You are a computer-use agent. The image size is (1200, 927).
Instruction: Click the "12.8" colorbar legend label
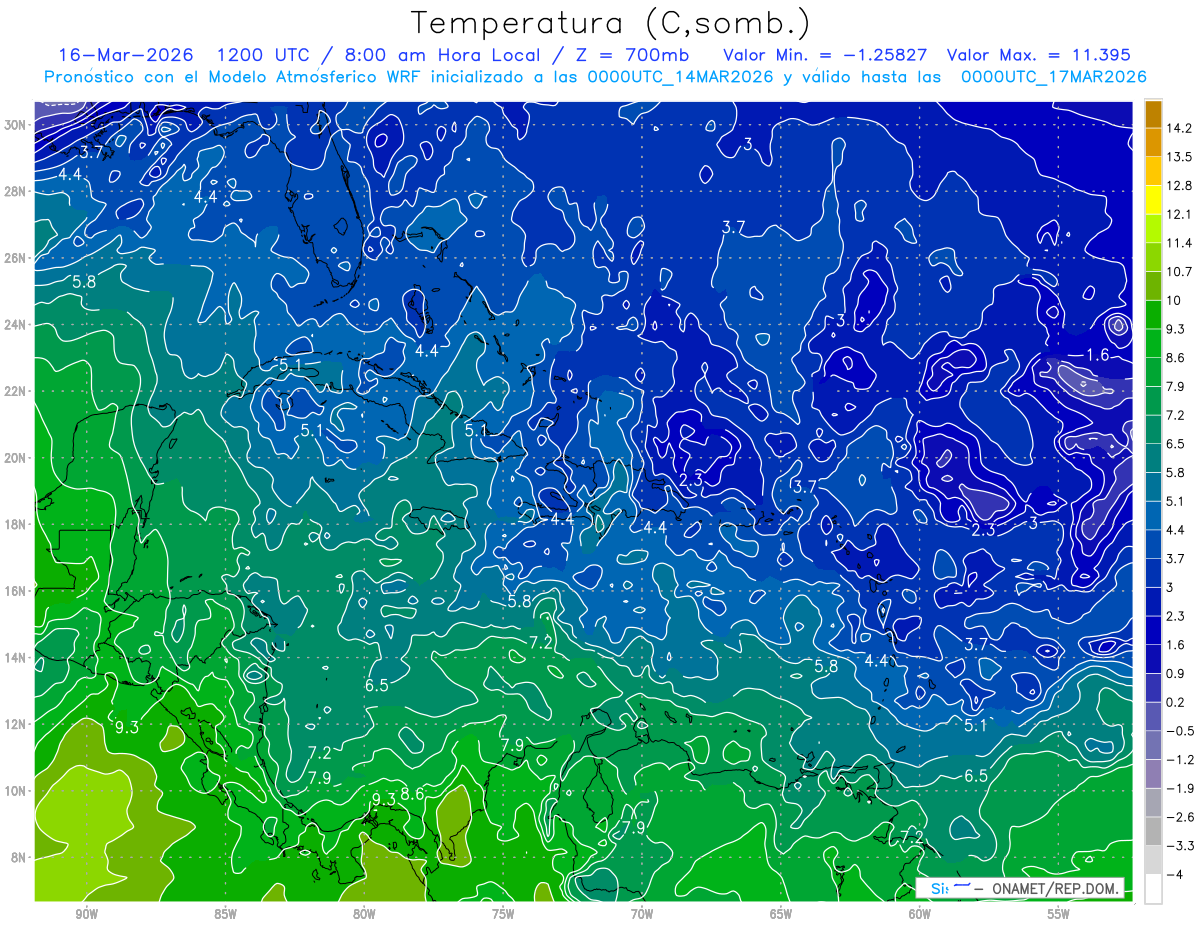[x=1180, y=186]
